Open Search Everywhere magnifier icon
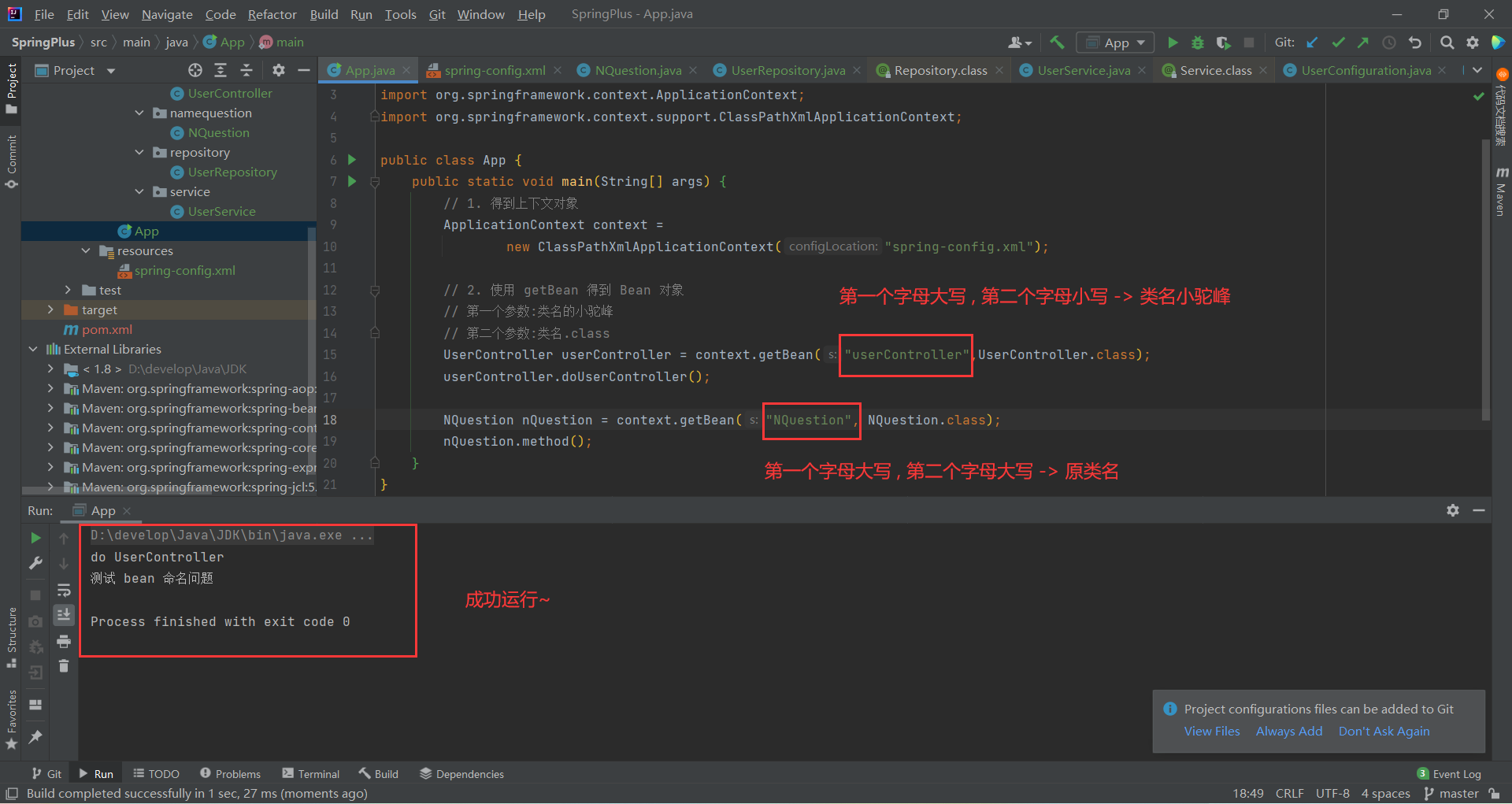 [1447, 43]
